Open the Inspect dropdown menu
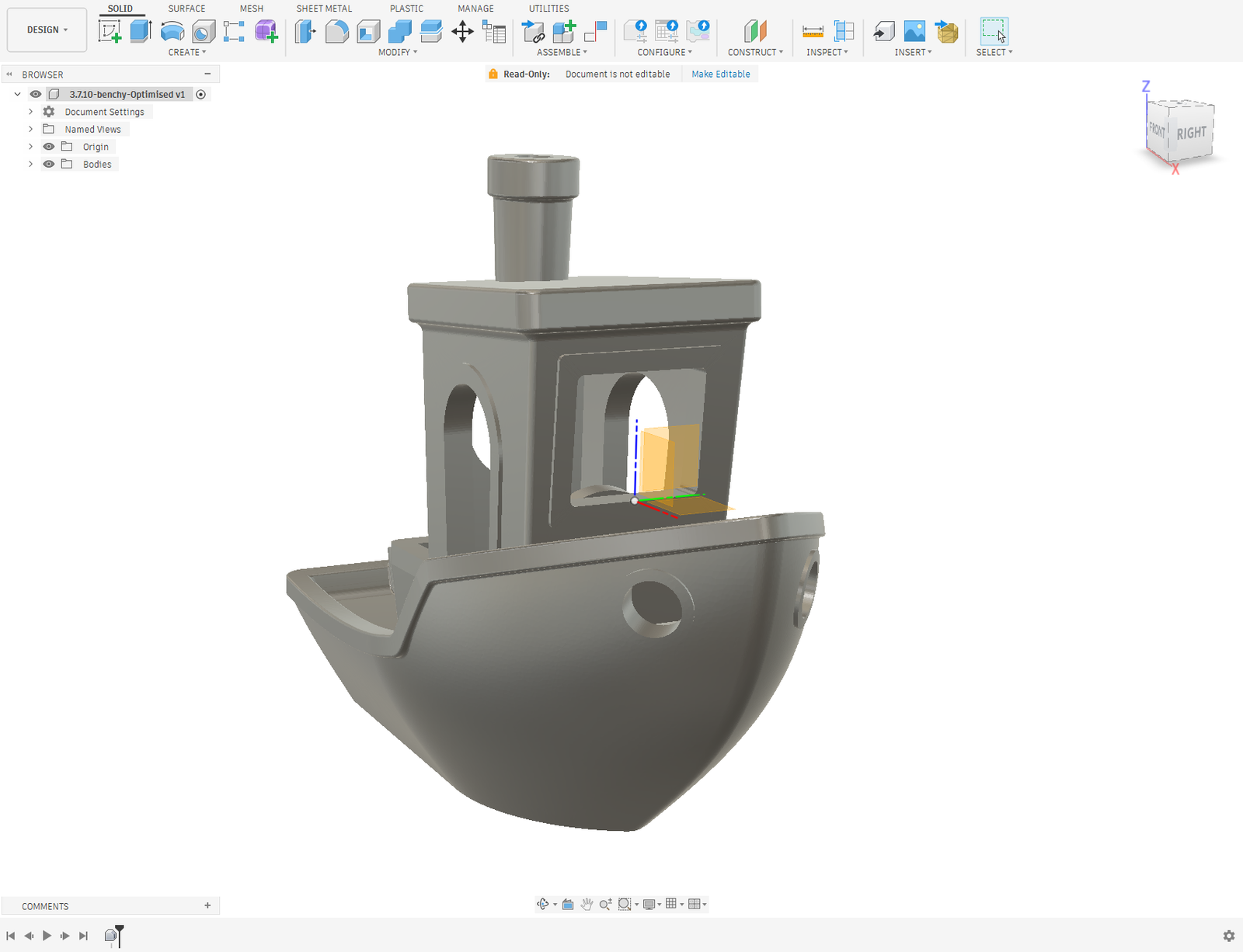Viewport: 1243px width, 952px height. coord(827,52)
